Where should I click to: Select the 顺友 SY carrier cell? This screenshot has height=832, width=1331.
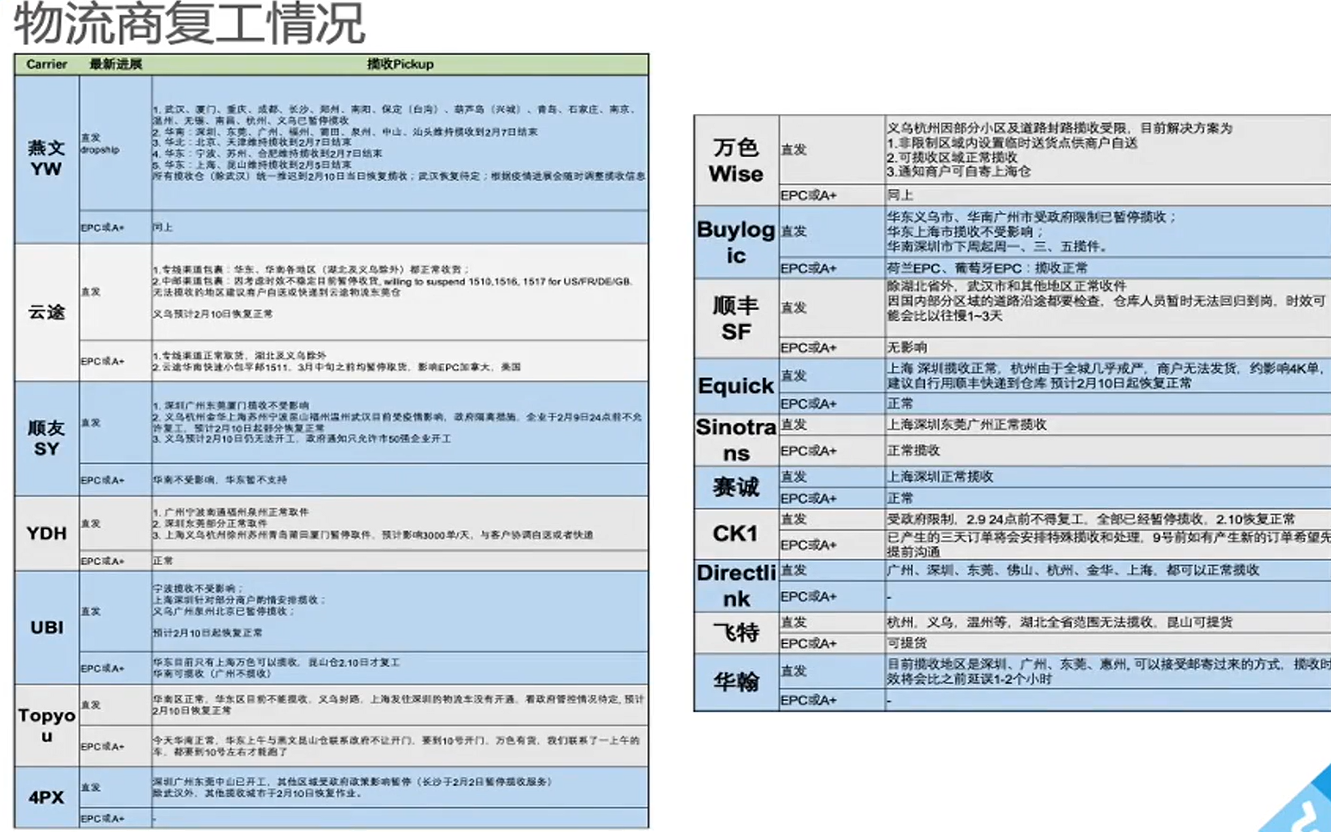pyautogui.click(x=46, y=438)
